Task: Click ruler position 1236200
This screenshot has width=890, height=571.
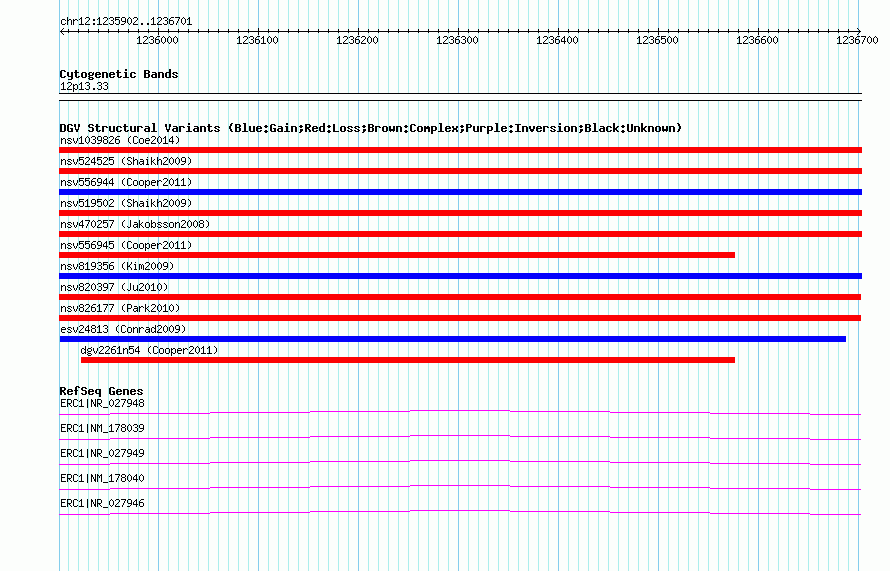Action: 357,40
